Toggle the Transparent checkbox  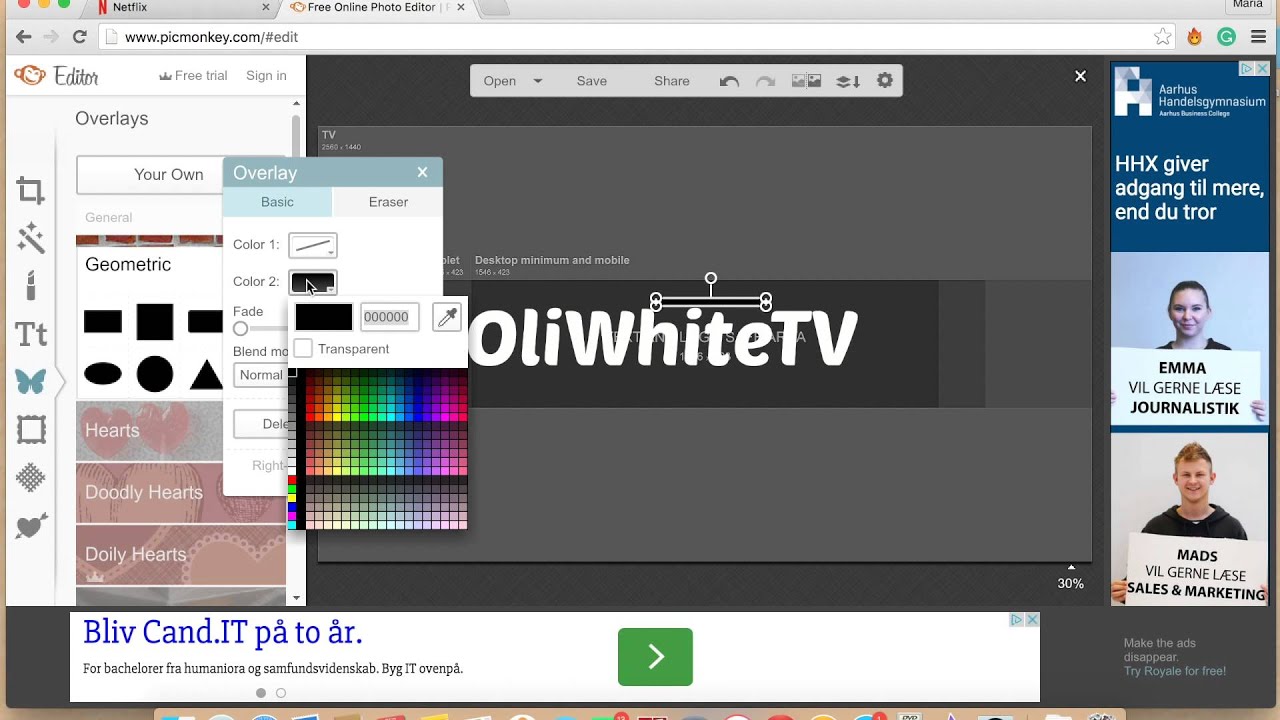coord(303,349)
